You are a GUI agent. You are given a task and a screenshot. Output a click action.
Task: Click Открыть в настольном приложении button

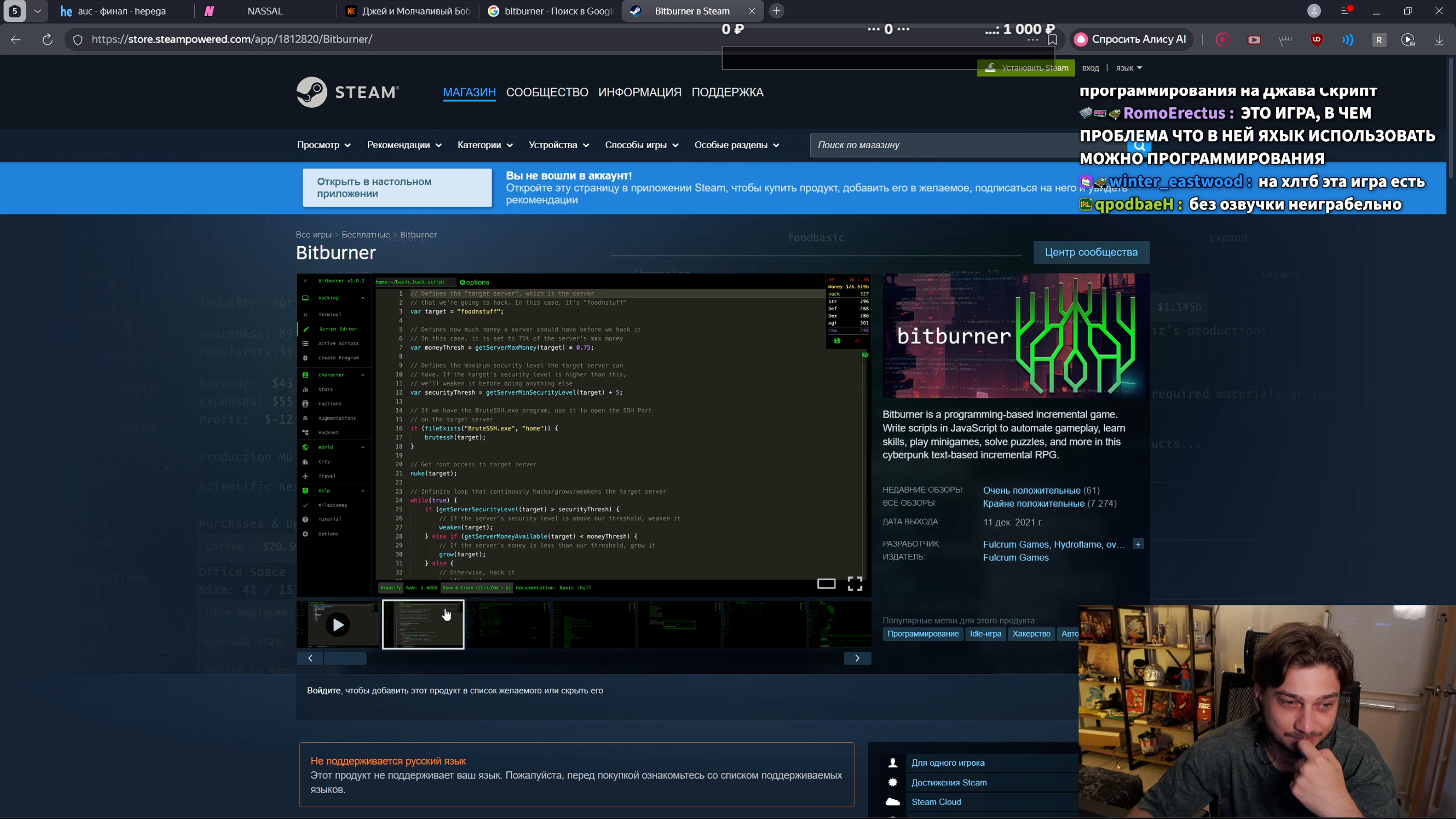397,188
